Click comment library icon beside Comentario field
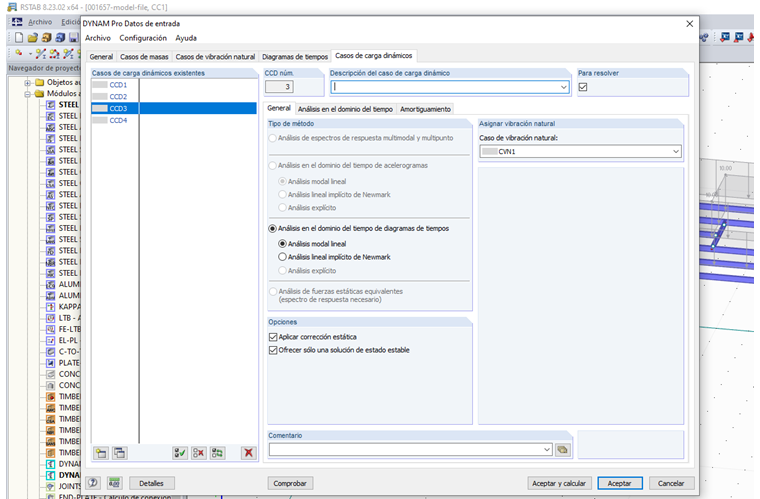The image size is (760, 499). click(x=562, y=450)
